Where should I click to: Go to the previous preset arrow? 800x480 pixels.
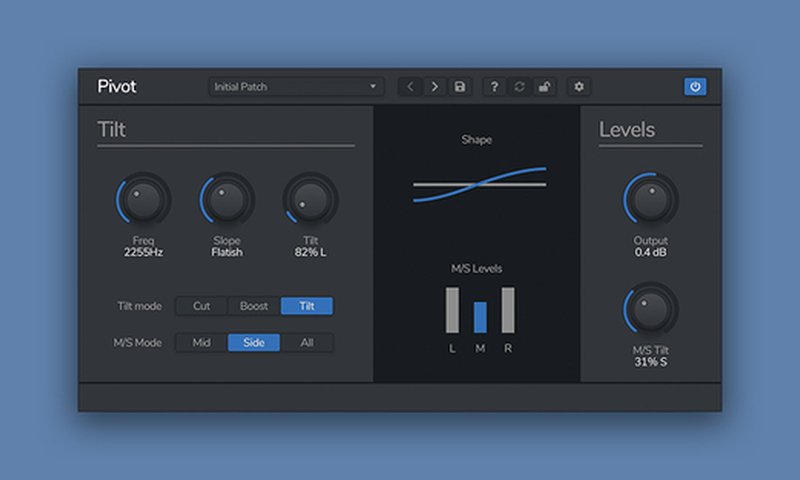point(410,87)
